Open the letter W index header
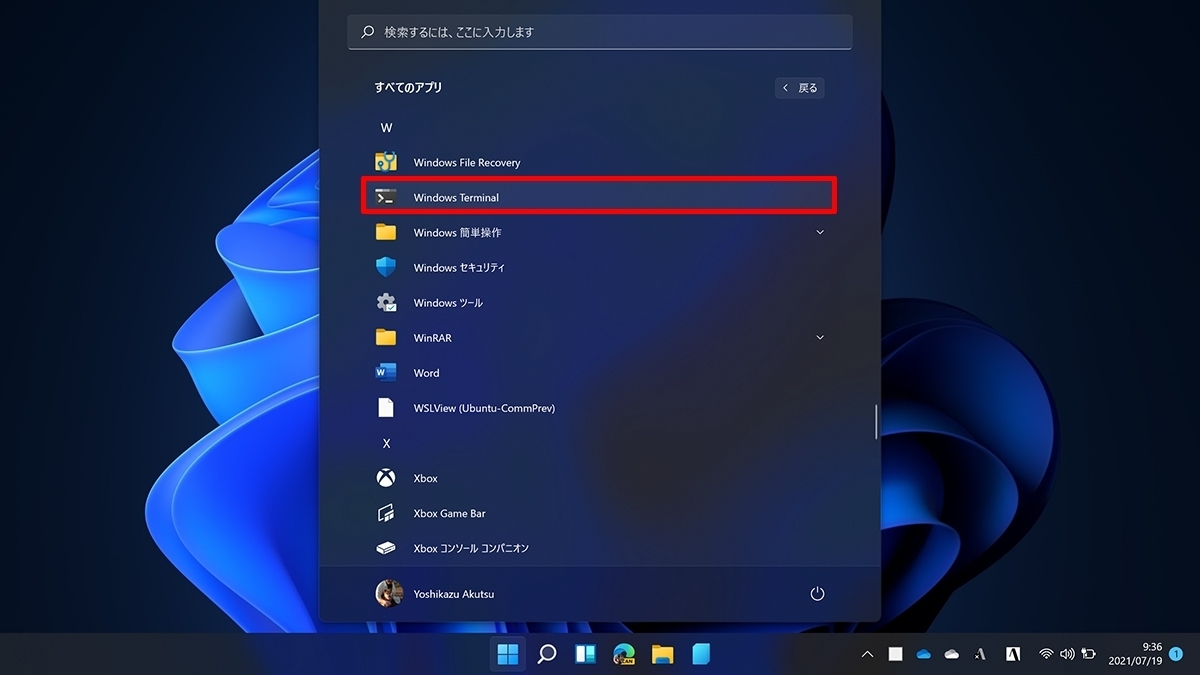This screenshot has height=675, width=1200. pos(386,128)
